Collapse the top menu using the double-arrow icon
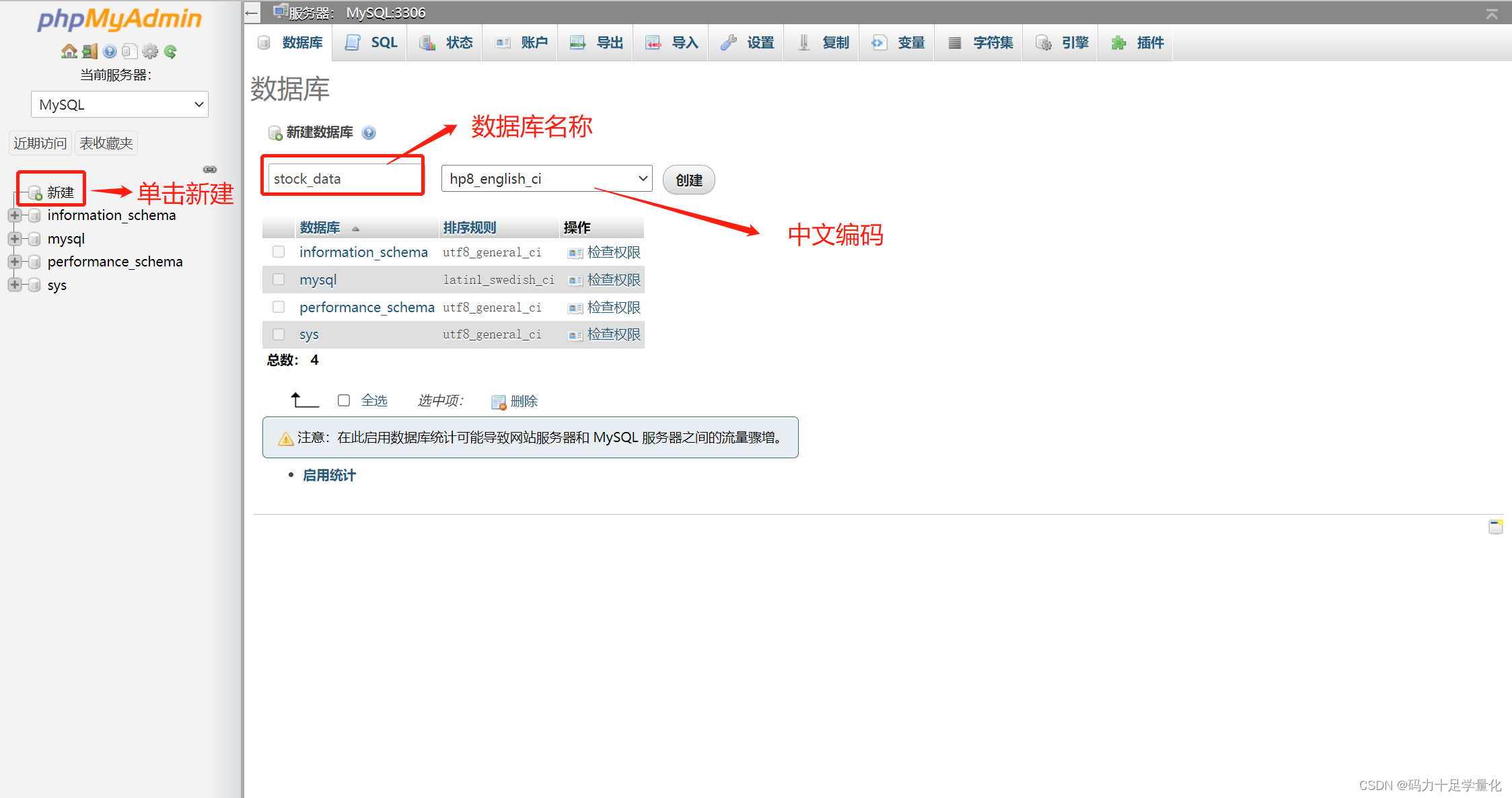This screenshot has height=798, width=1512. (1492, 13)
